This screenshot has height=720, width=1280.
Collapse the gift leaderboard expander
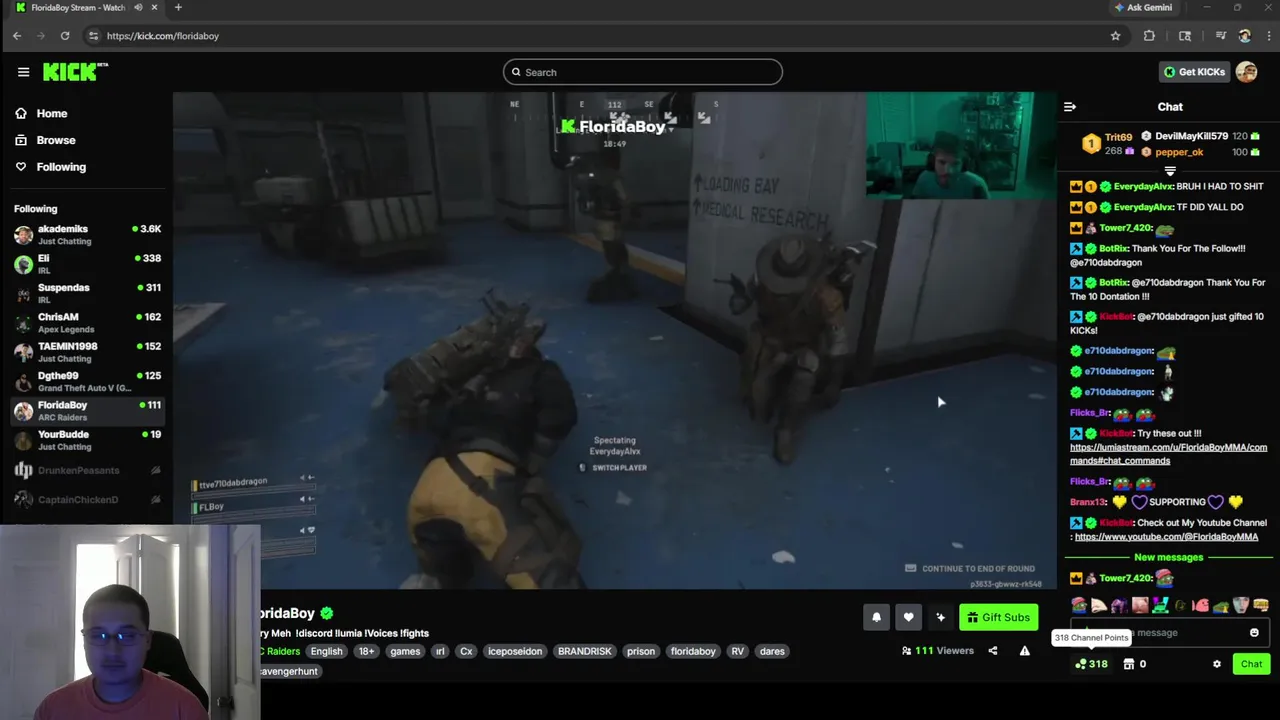coord(1170,171)
